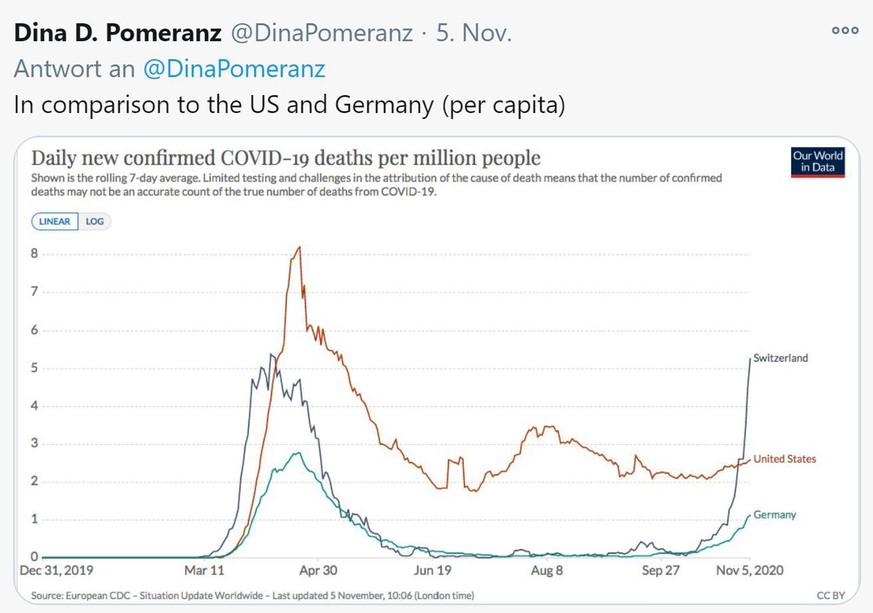Click the @DinaPomeranz handle beside the author name

pyautogui.click(x=321, y=33)
